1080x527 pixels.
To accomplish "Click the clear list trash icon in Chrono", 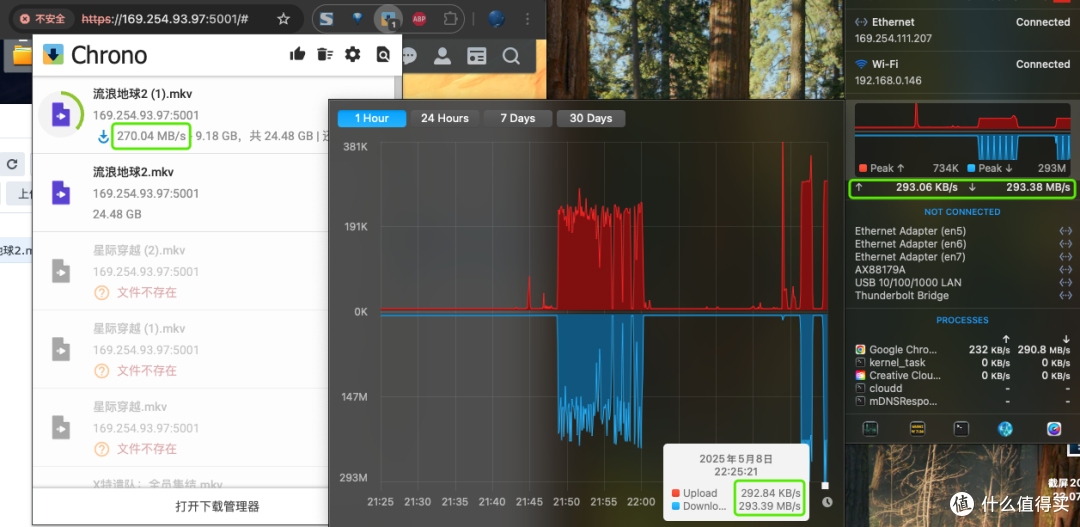I will (324, 54).
